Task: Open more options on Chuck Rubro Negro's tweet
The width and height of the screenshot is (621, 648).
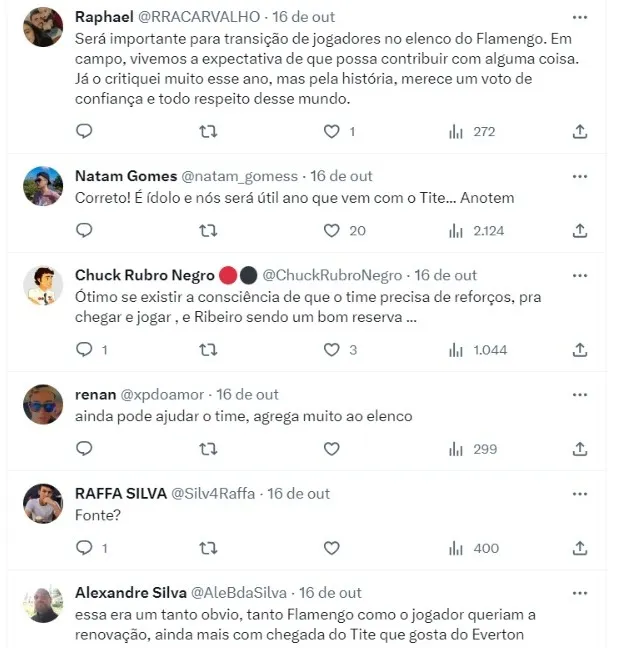Action: point(580,275)
